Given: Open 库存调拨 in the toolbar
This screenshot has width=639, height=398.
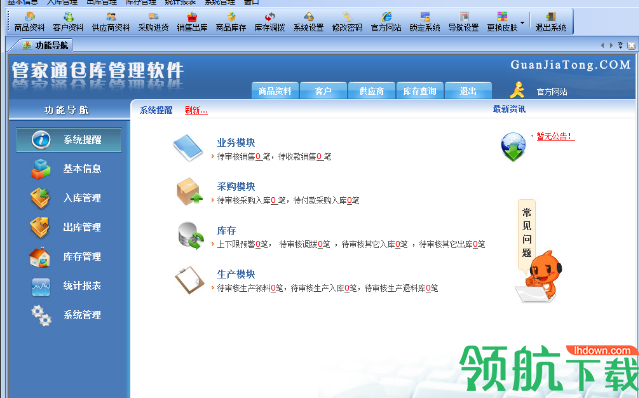Looking at the screenshot, I should (x=269, y=22).
